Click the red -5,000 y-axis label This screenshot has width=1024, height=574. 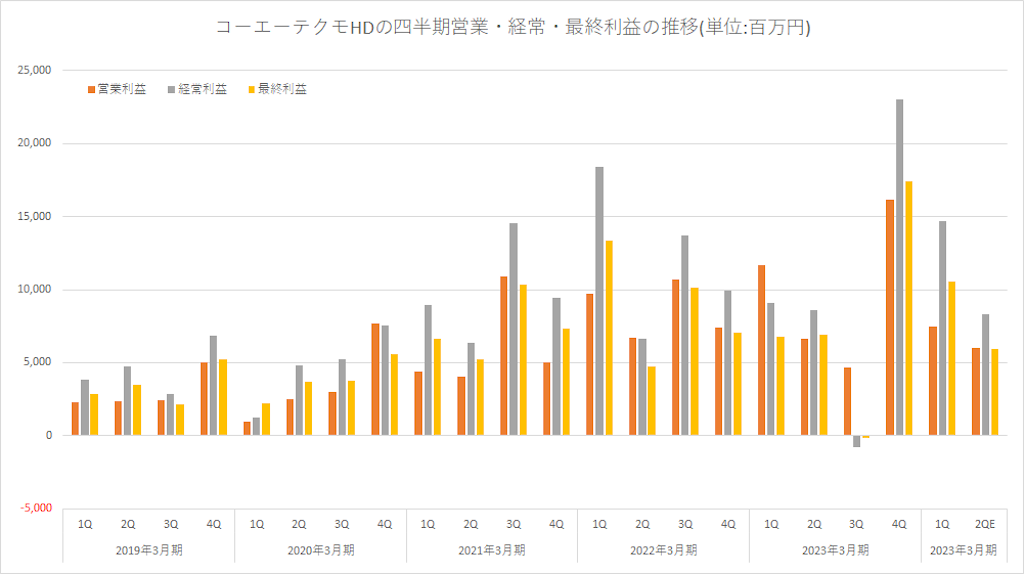click(36, 508)
